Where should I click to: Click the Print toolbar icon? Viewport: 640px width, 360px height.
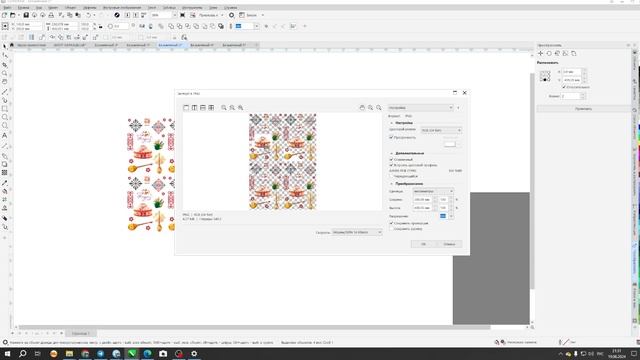(51, 15)
